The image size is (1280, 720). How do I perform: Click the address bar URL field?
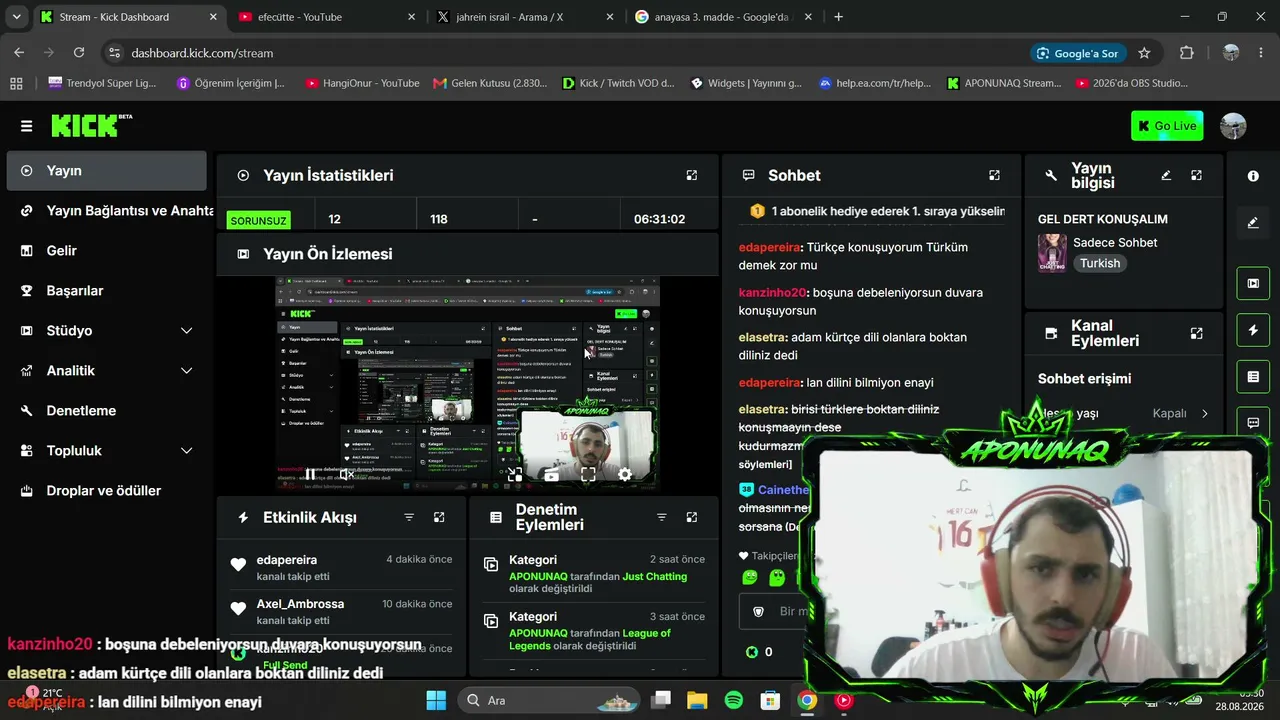tap(560, 53)
